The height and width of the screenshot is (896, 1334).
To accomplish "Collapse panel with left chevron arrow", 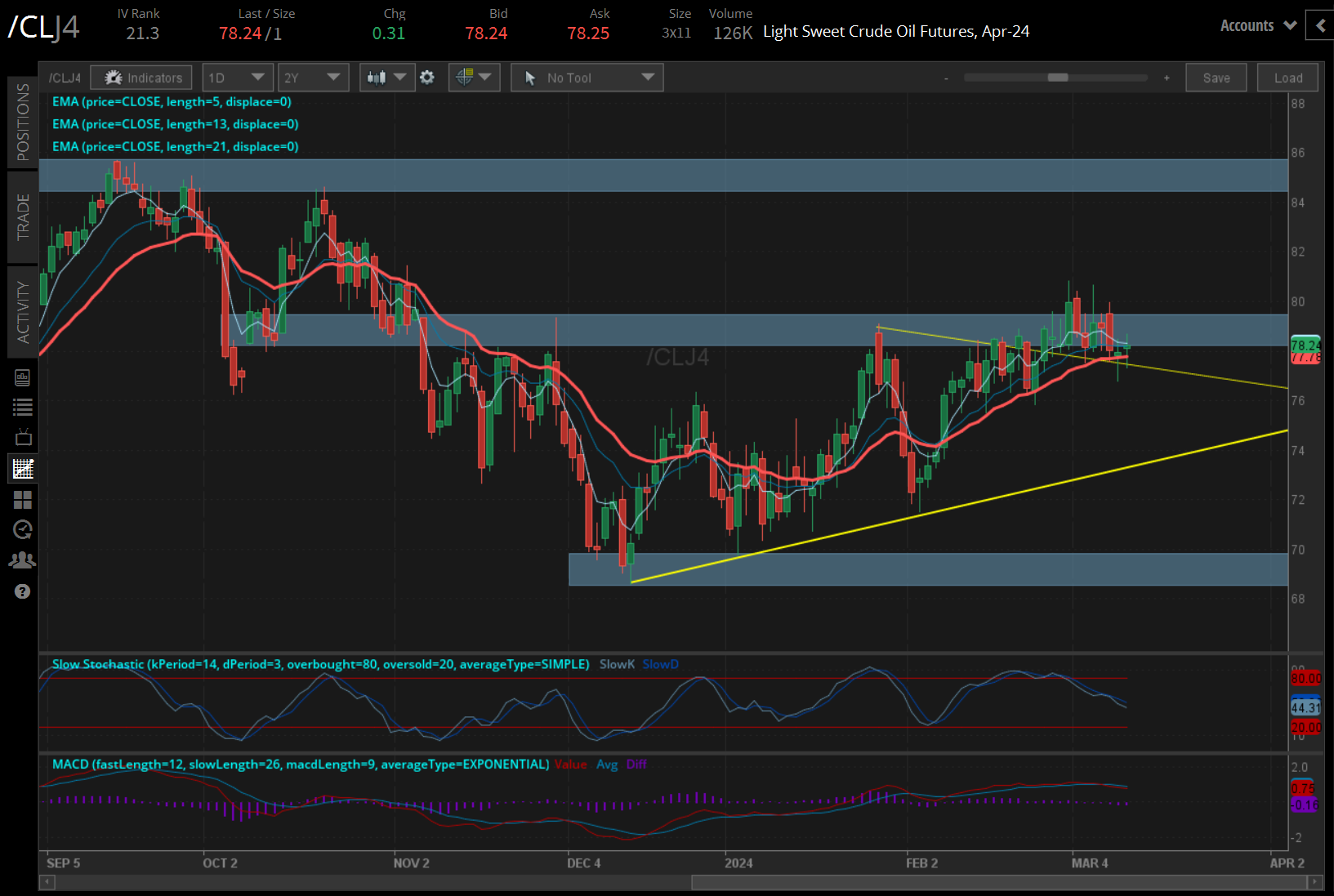I will (x=1320, y=25).
